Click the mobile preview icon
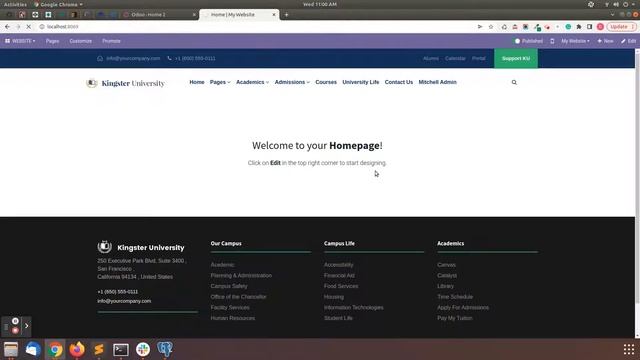This screenshot has height=360, width=640. pos(552,41)
